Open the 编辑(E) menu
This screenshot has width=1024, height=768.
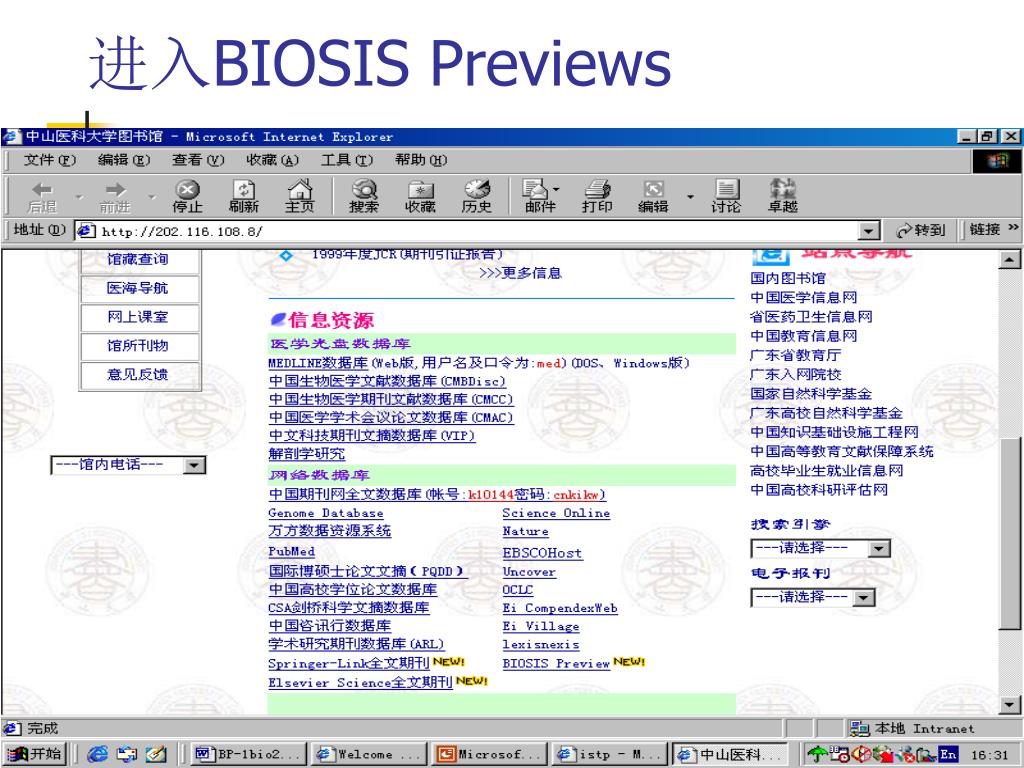tap(124, 160)
